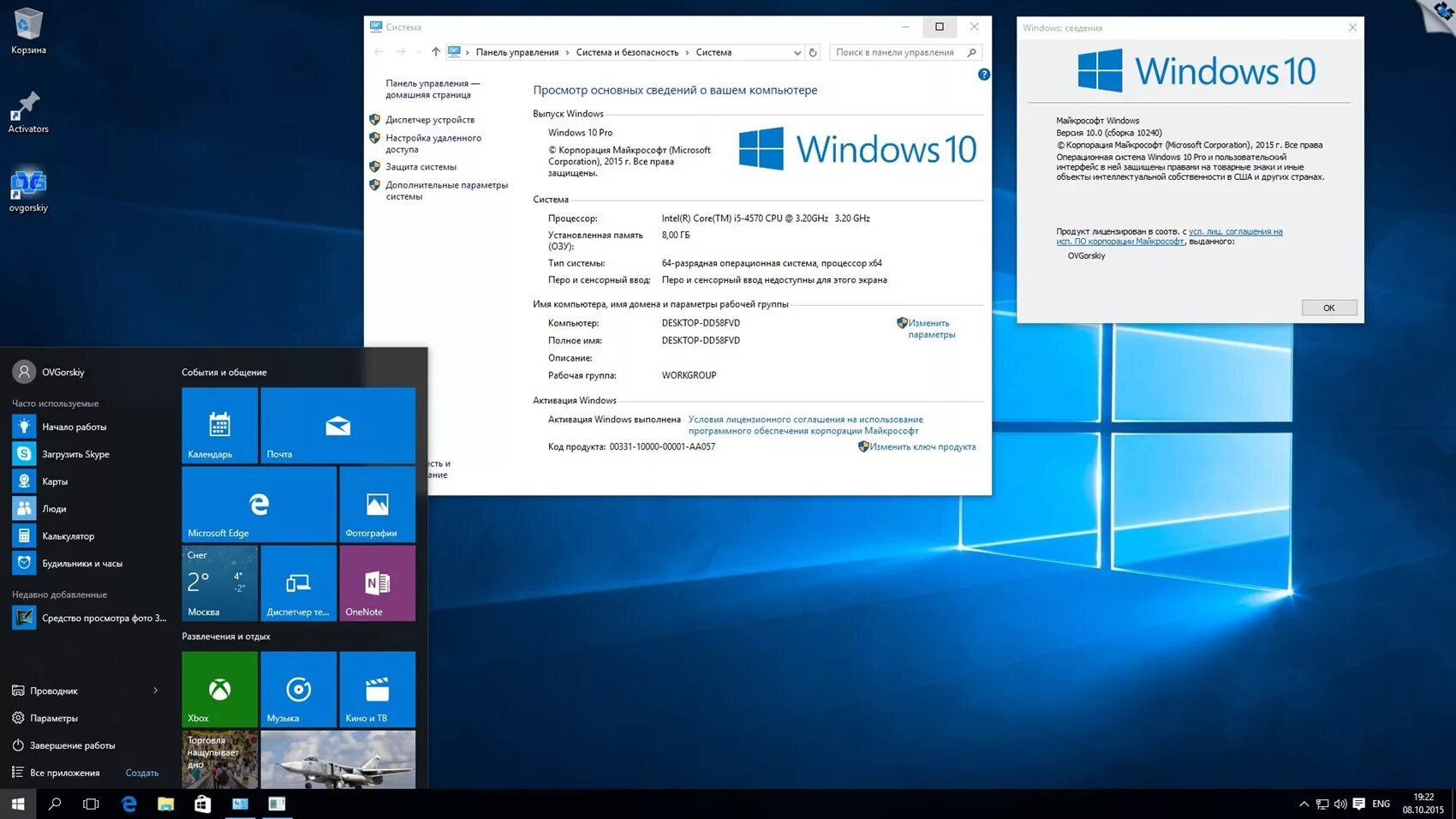The width and height of the screenshot is (1456, 819).
Task: Open the Торговля news tile
Action: pos(219,759)
